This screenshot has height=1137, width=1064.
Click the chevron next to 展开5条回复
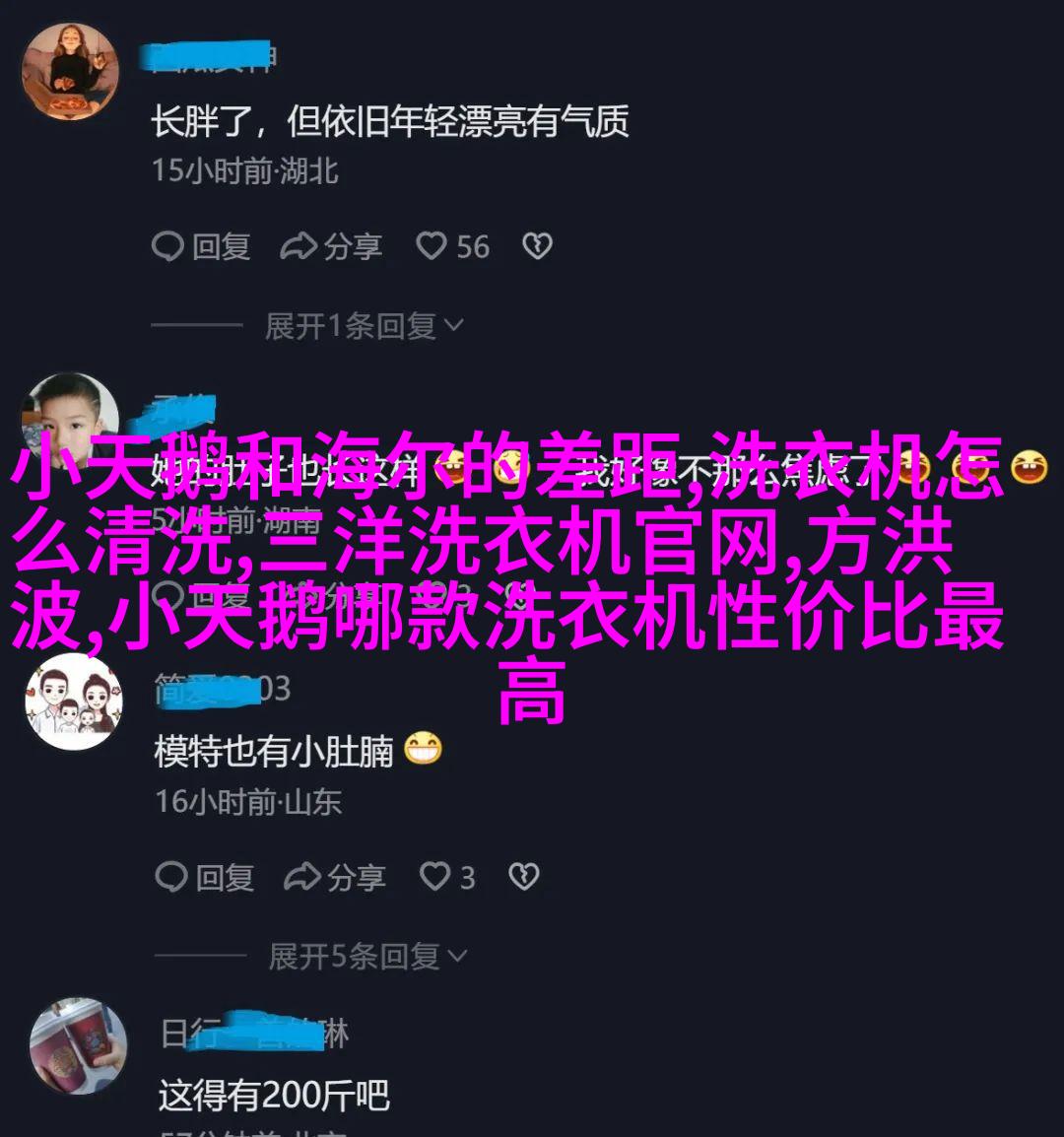(x=458, y=957)
